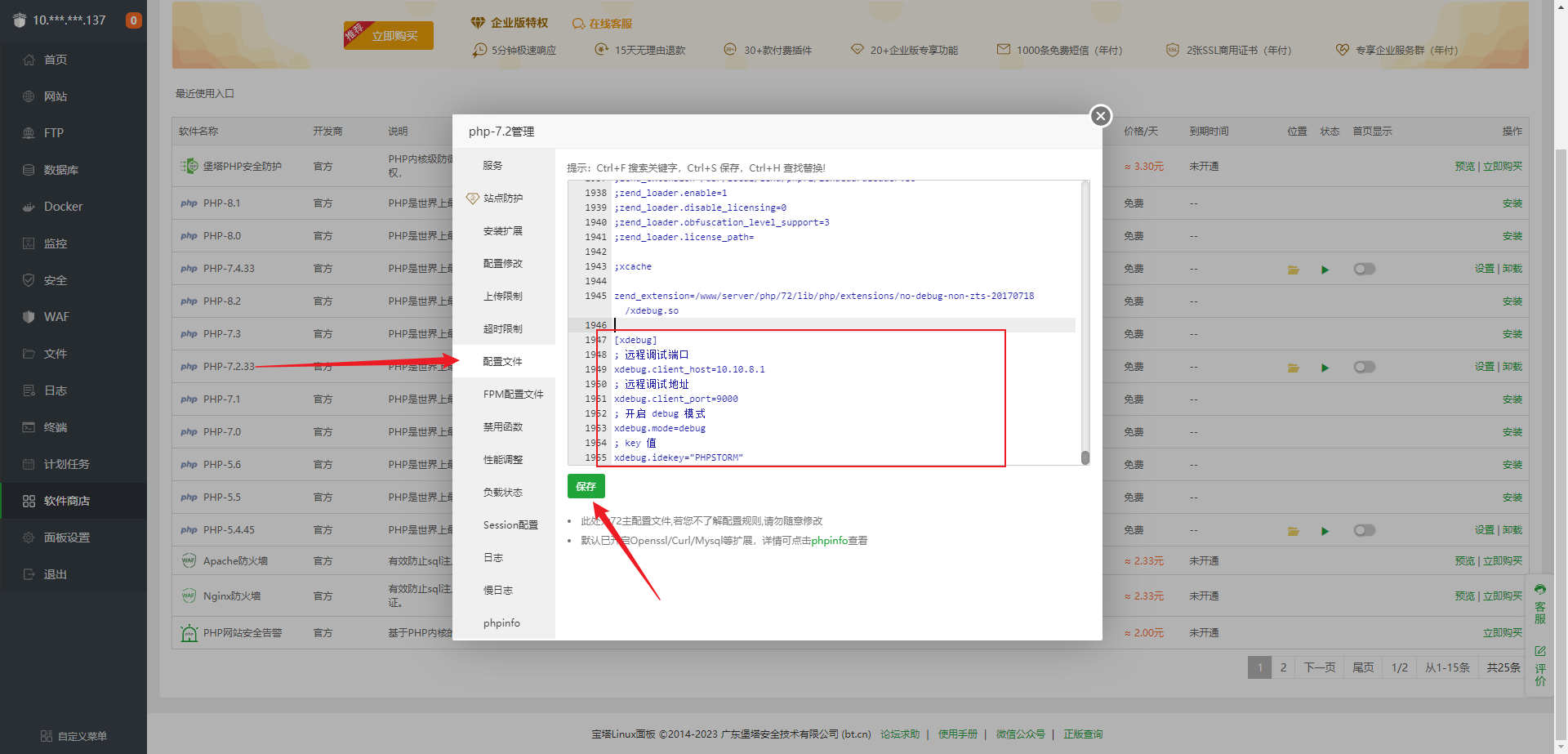Open the phpinfo tab in dialog sidebar

pos(504,622)
